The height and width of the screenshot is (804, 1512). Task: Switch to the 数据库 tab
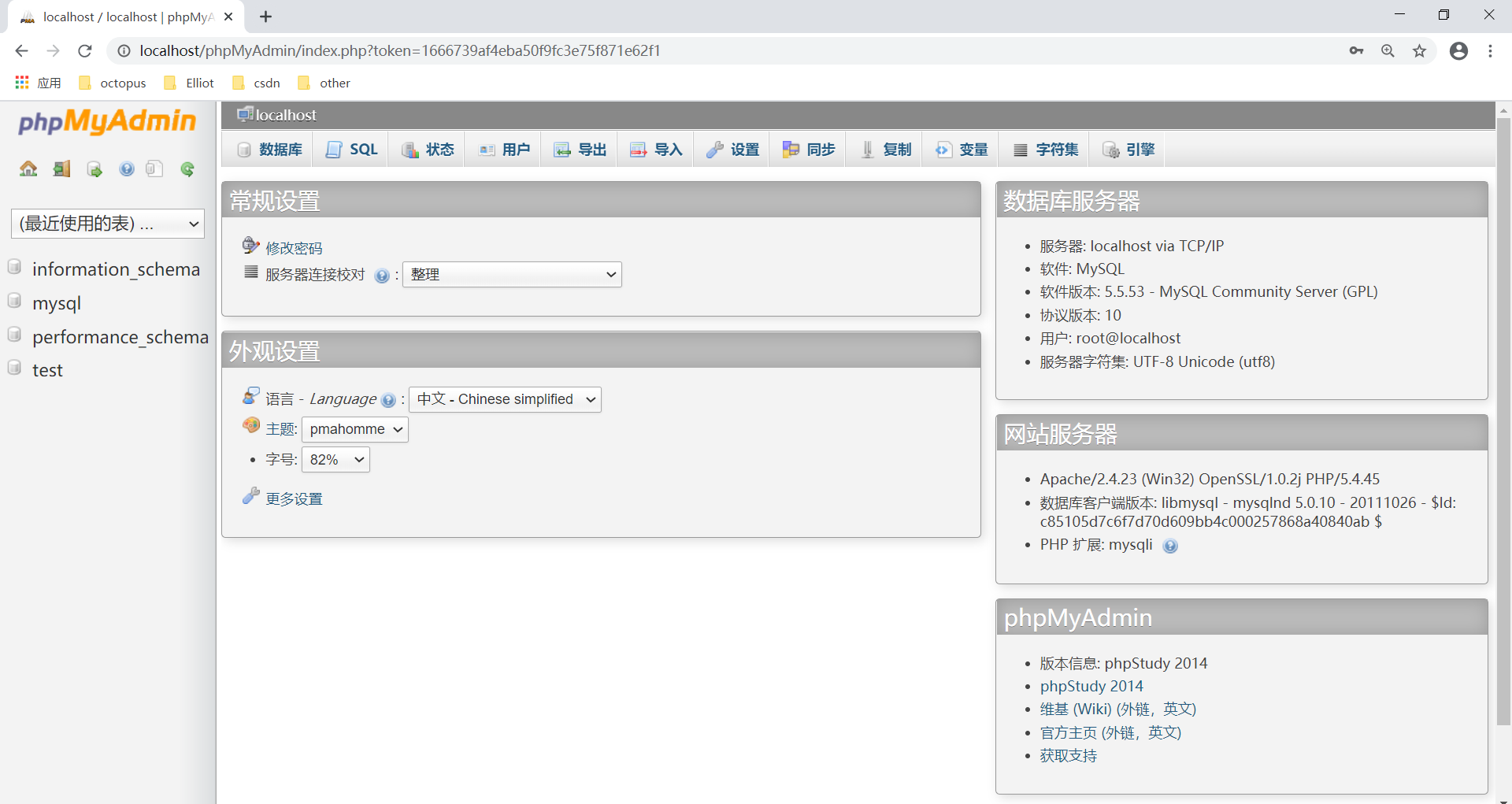pyautogui.click(x=270, y=150)
